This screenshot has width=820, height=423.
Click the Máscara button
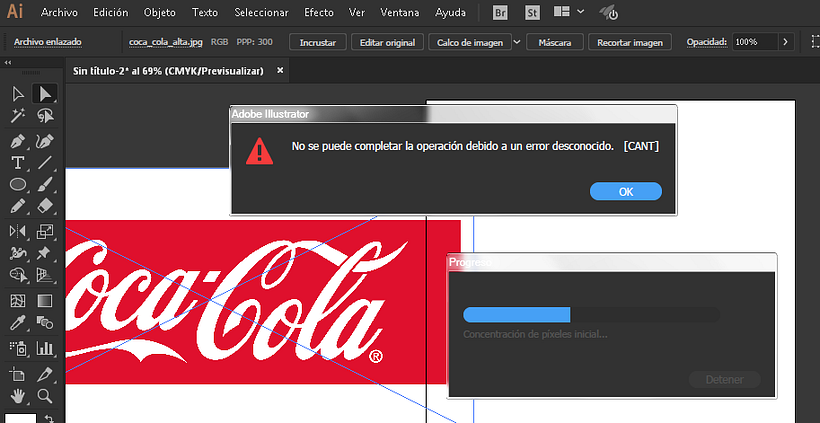pos(554,42)
